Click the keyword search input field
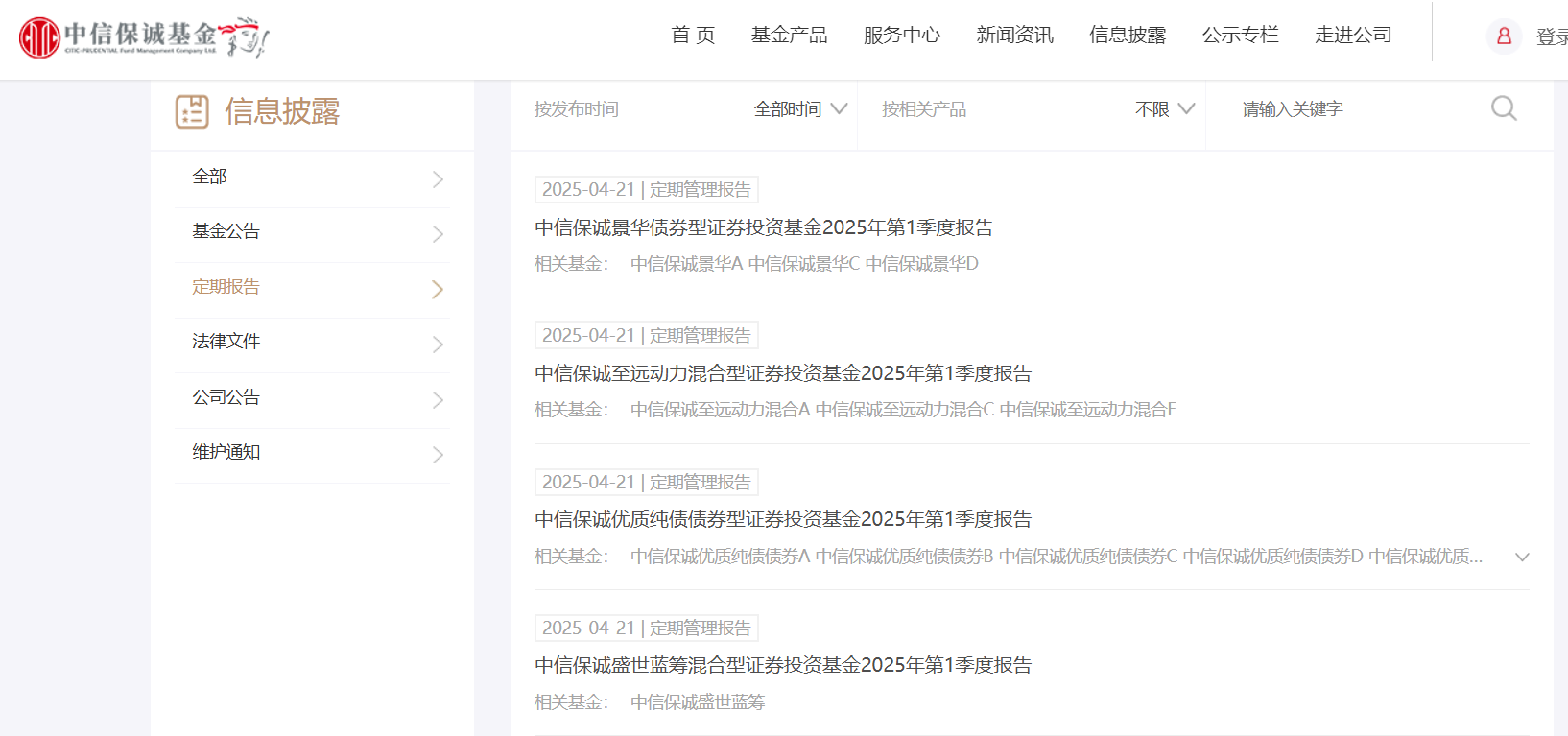Image resolution: width=1568 pixels, height=736 pixels. (x=1353, y=109)
